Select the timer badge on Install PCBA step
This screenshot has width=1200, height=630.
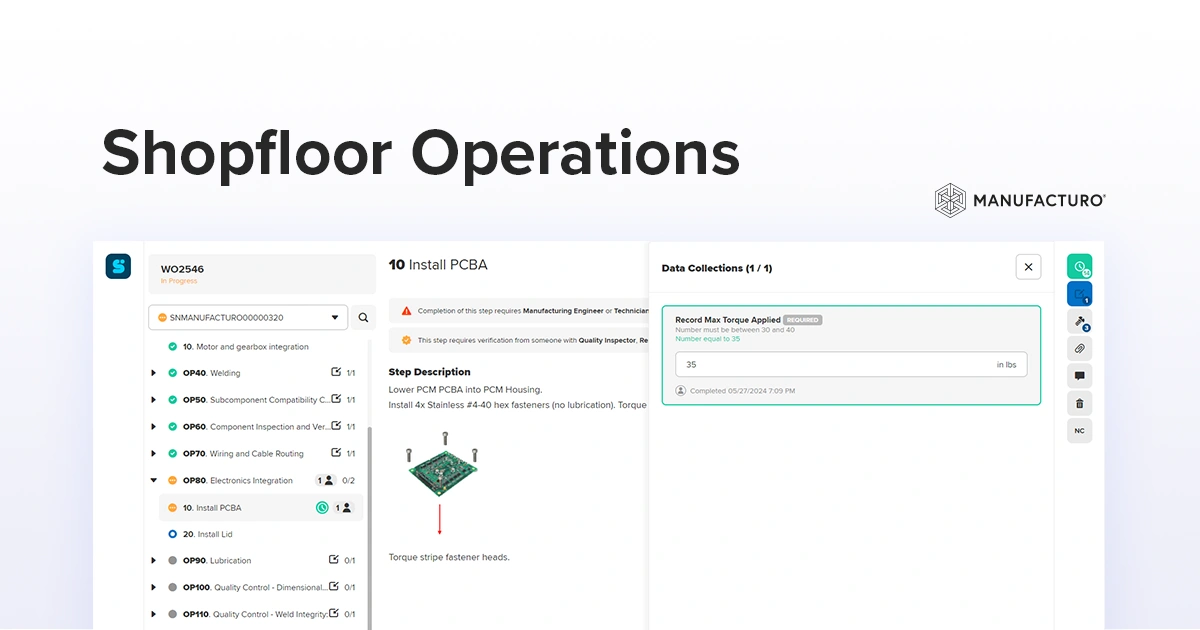(x=322, y=507)
